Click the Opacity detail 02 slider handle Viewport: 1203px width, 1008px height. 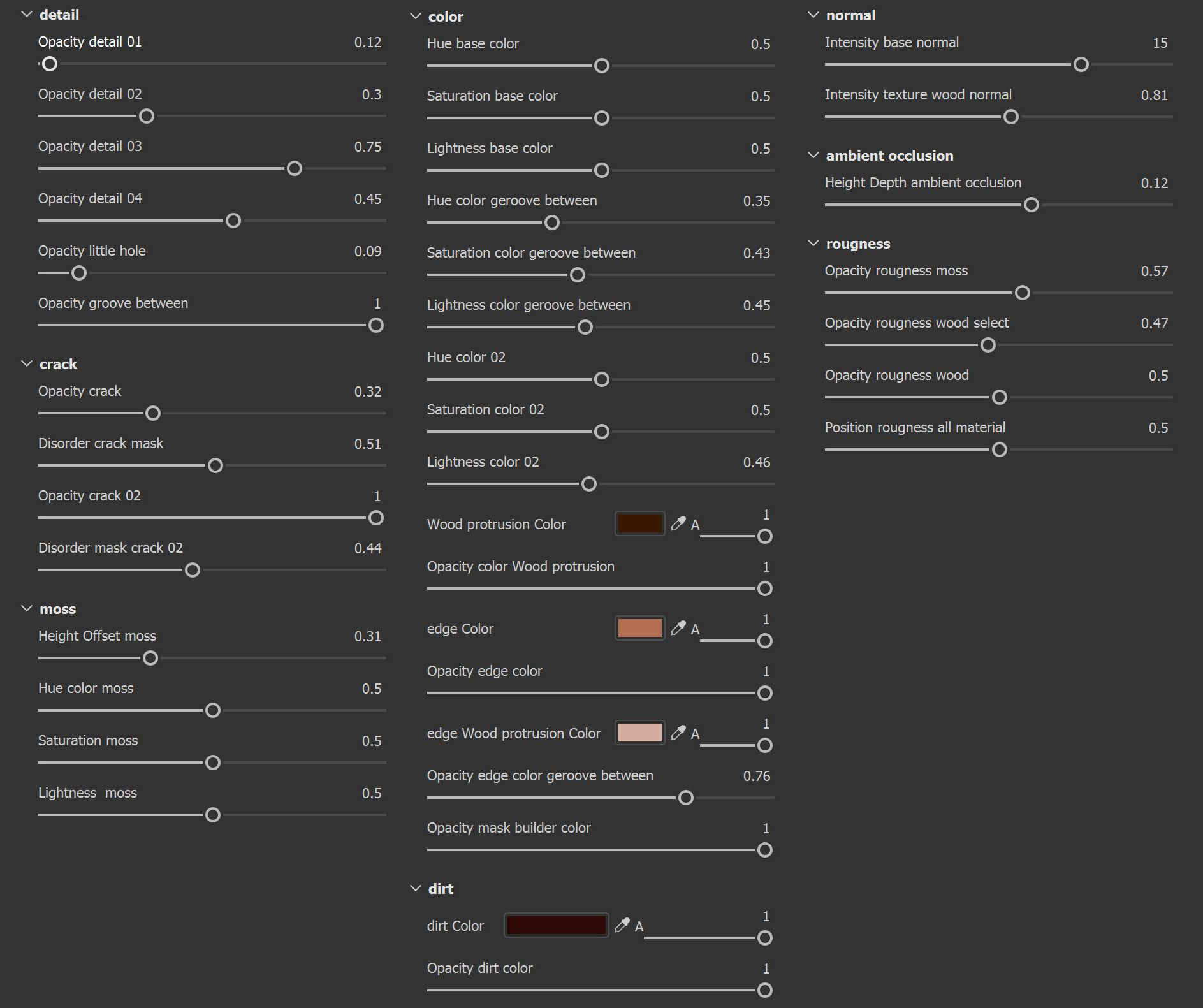[x=147, y=116]
